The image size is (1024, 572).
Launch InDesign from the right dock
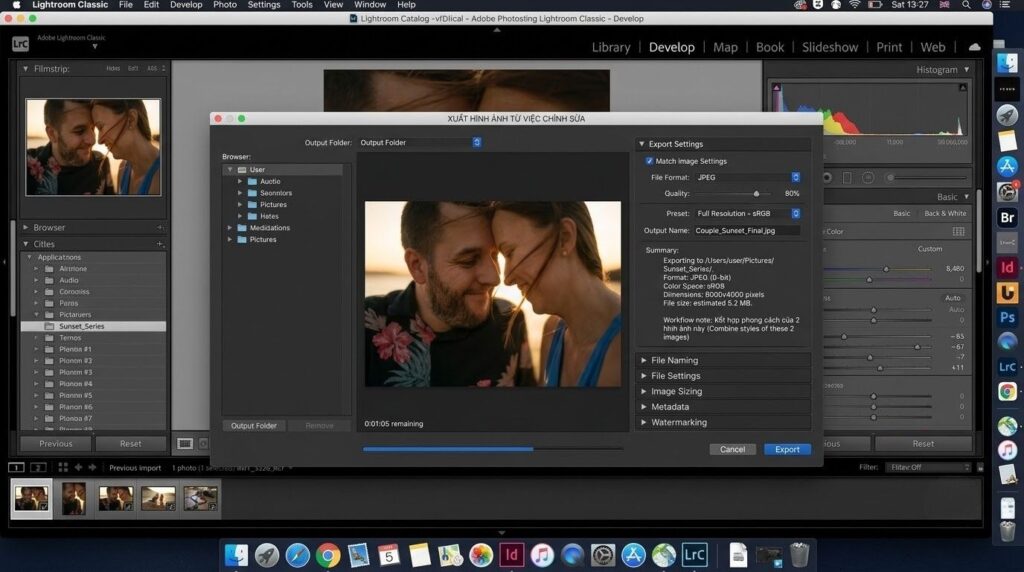(x=1007, y=267)
